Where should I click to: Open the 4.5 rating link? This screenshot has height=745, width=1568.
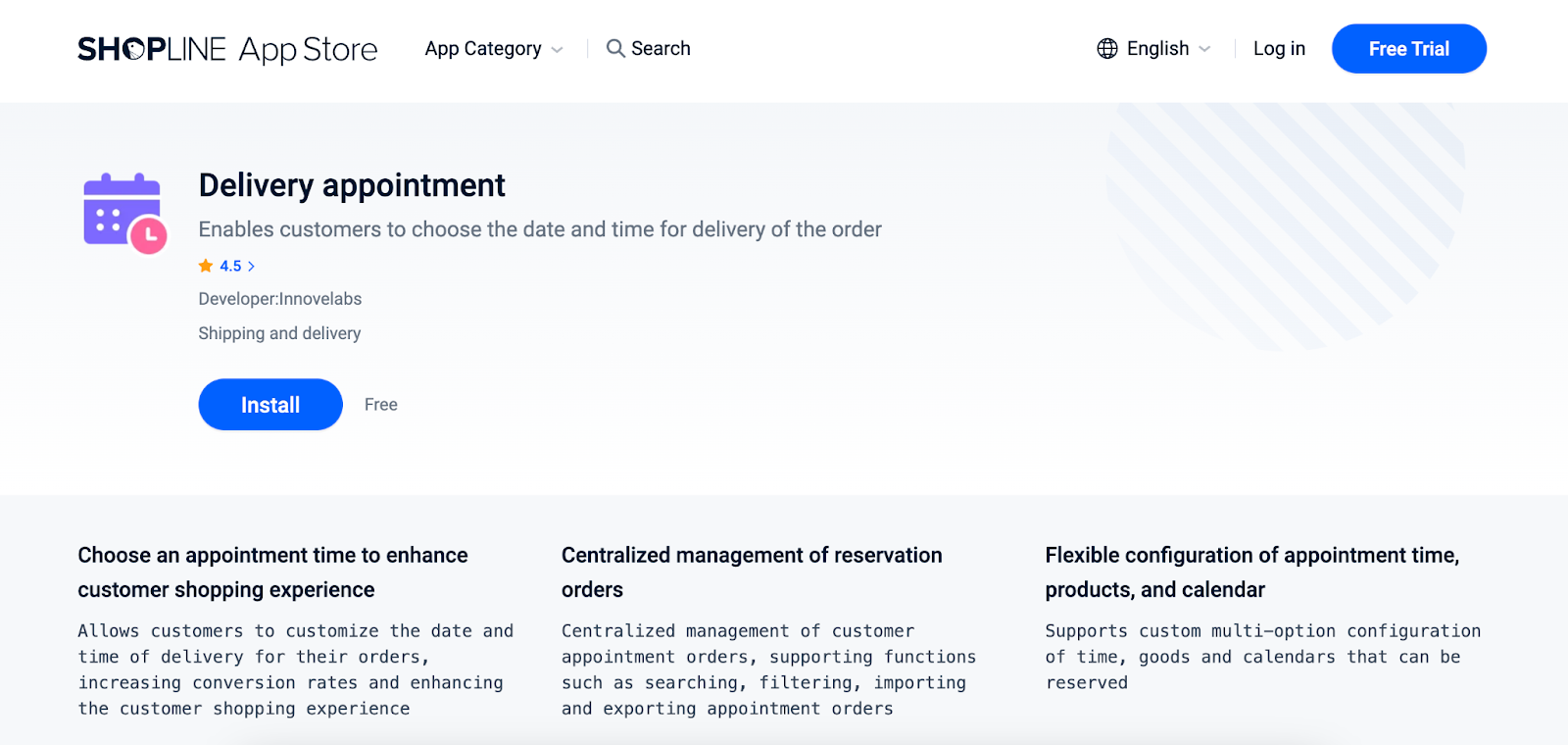(230, 266)
